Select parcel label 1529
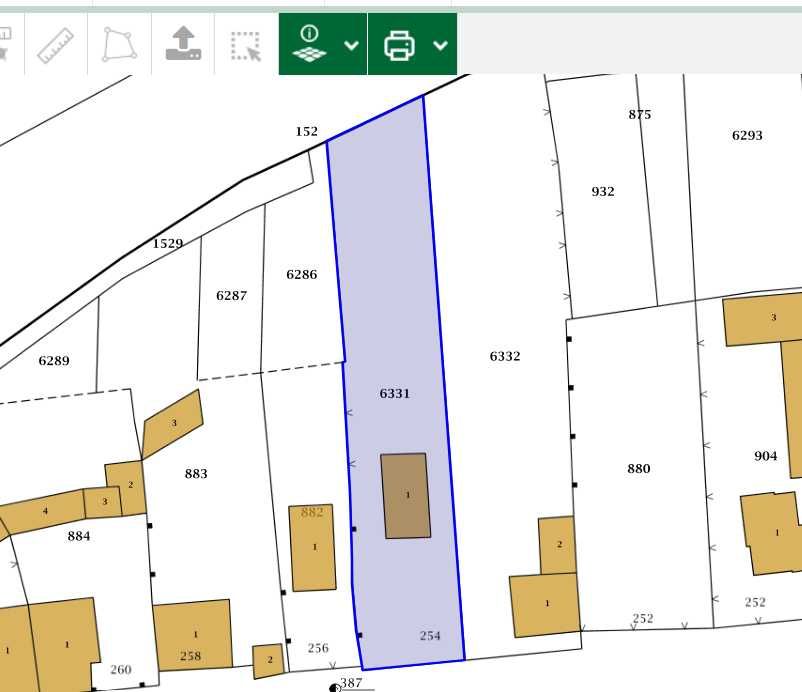 click(168, 243)
